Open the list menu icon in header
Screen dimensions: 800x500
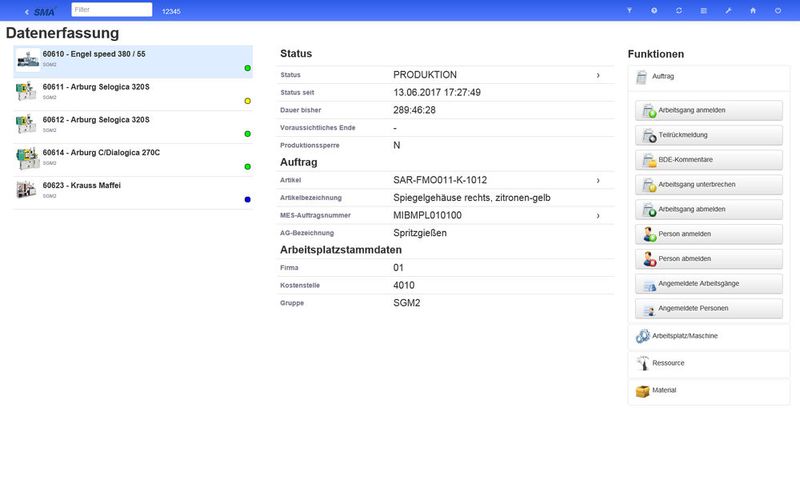pos(704,10)
